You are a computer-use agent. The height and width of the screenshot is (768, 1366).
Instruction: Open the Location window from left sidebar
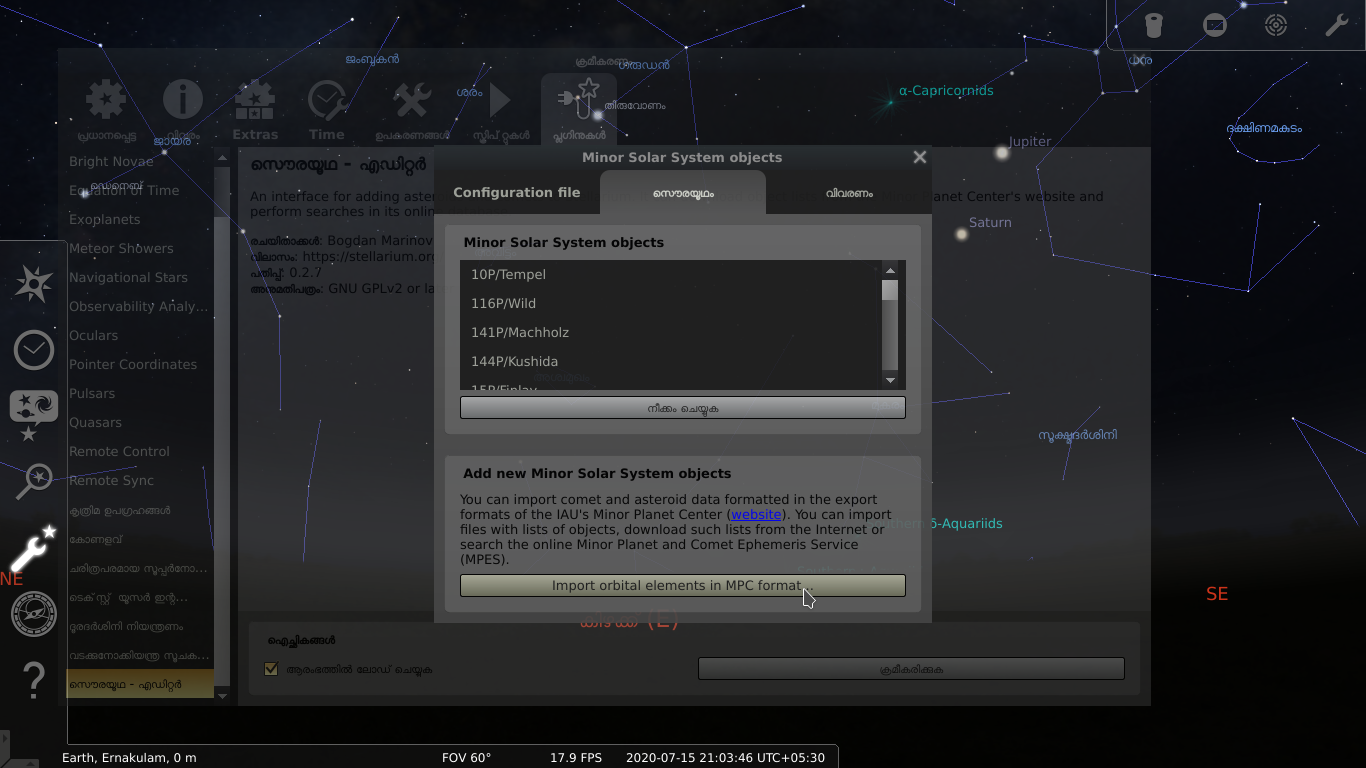[x=34, y=284]
